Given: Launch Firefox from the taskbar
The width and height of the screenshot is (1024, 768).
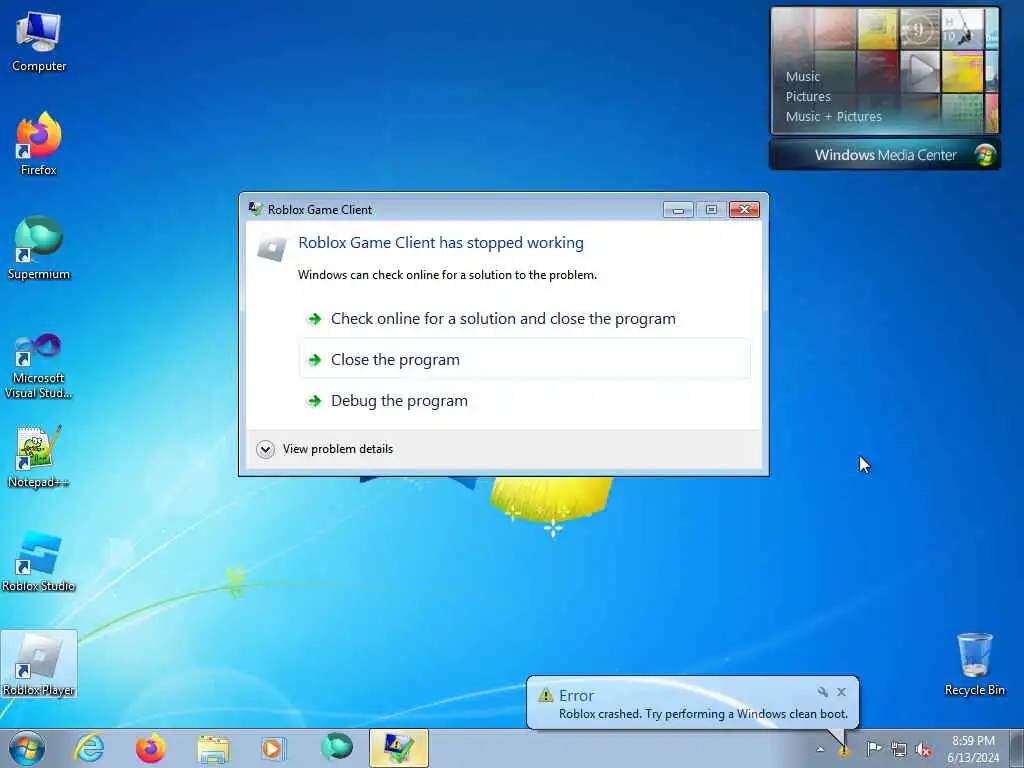Looking at the screenshot, I should click(151, 748).
